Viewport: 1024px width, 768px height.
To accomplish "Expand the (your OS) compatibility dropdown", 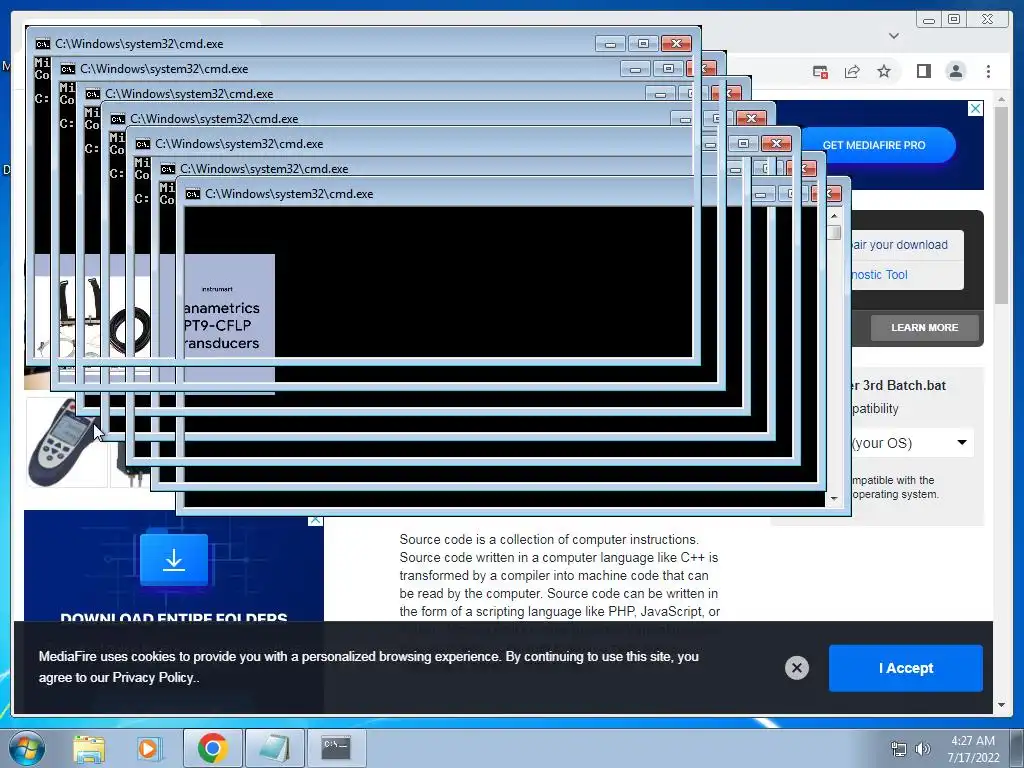I will 912,443.
